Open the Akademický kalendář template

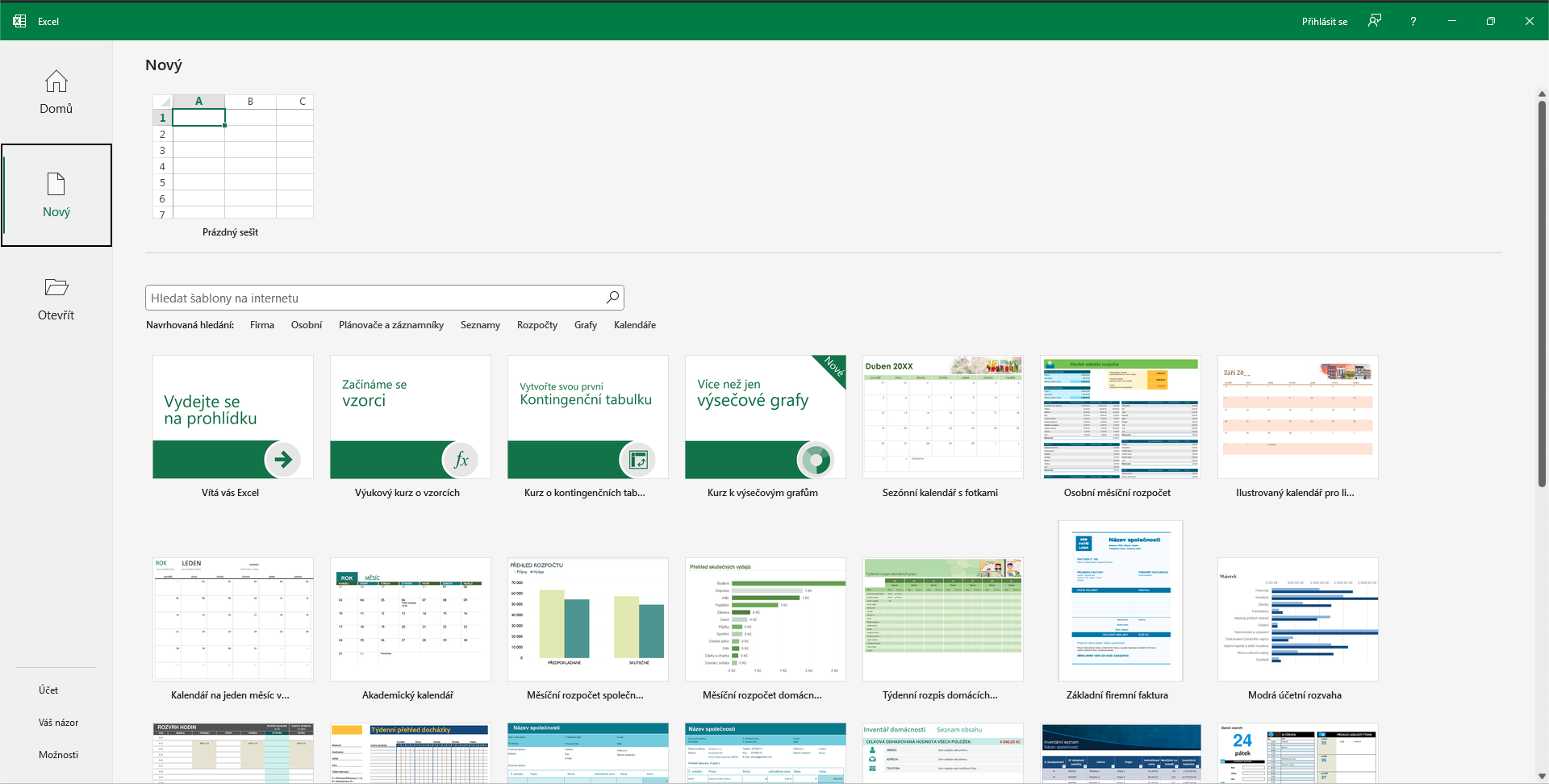pyautogui.click(x=410, y=619)
